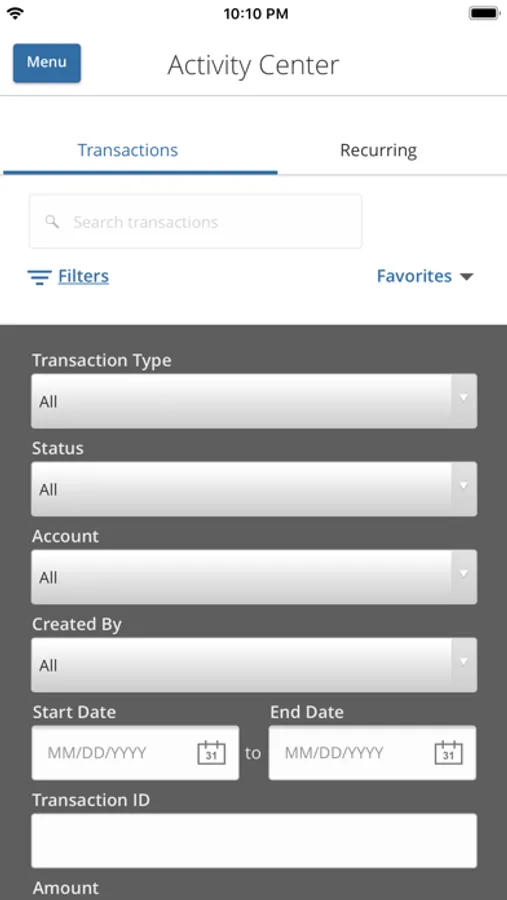Click the End Date input field
The height and width of the screenshot is (900, 507).
(372, 752)
